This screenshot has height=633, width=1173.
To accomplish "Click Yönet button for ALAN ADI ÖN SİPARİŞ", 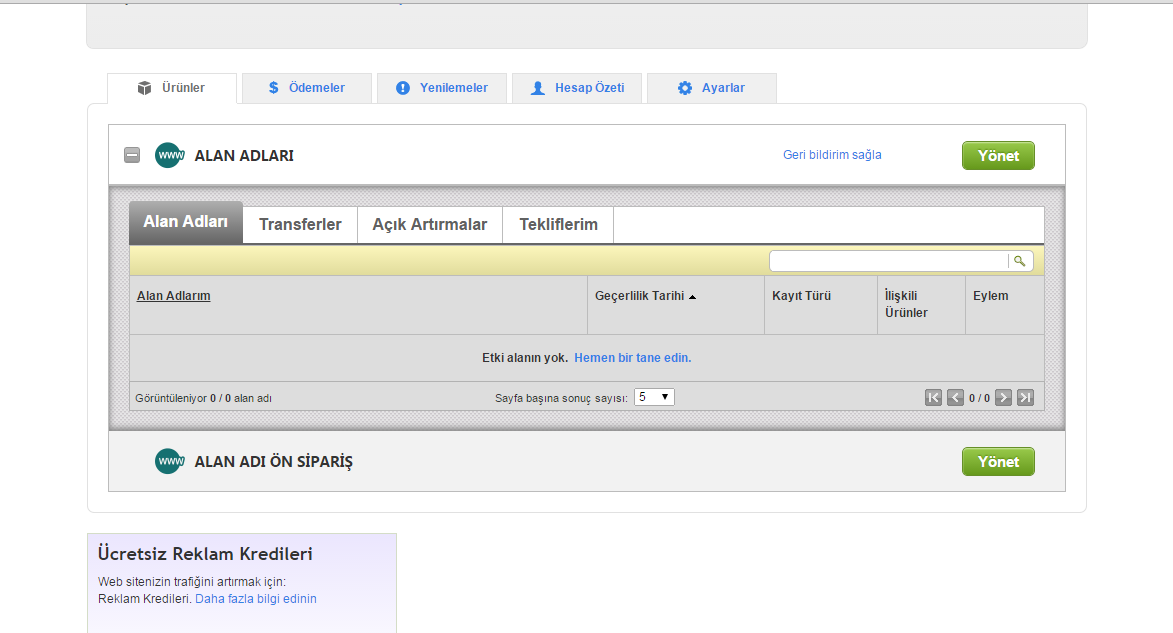I will 998,462.
